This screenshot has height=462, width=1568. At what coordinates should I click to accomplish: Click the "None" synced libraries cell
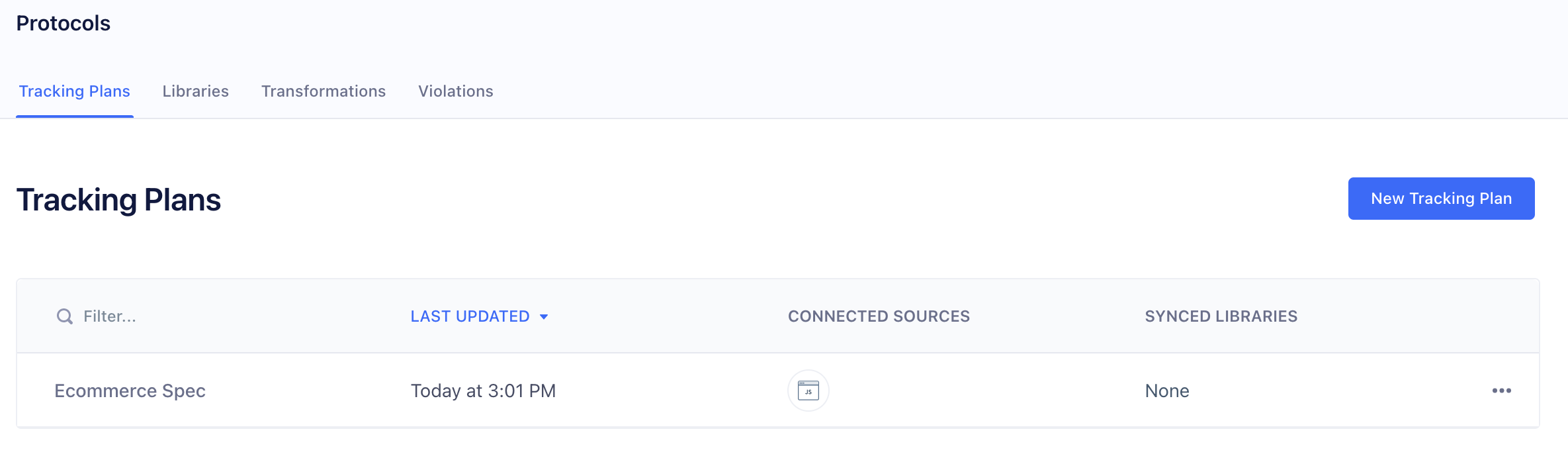tap(1167, 391)
